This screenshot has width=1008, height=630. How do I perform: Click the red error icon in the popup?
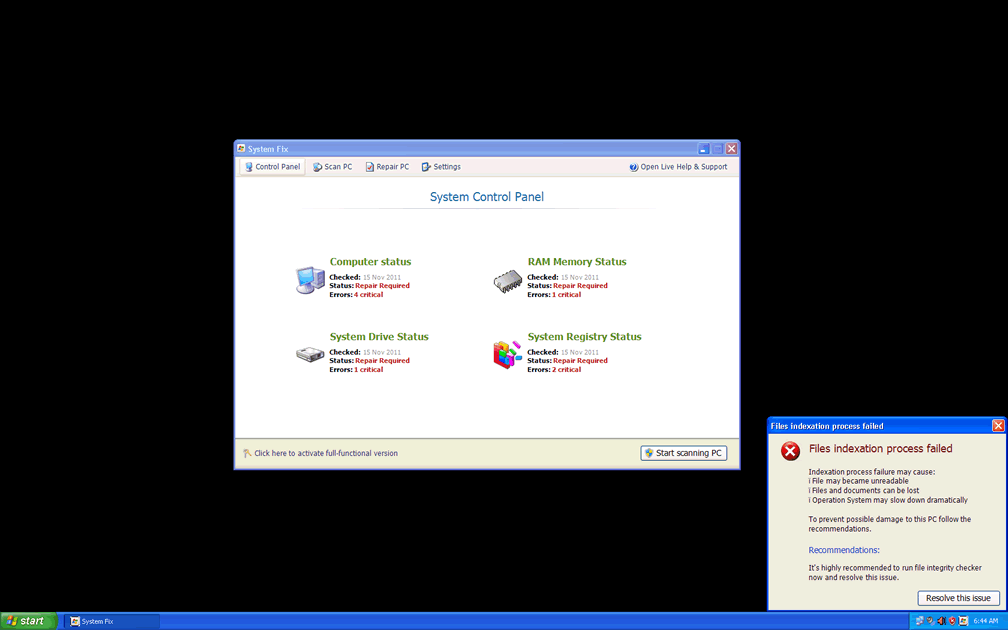pos(790,452)
